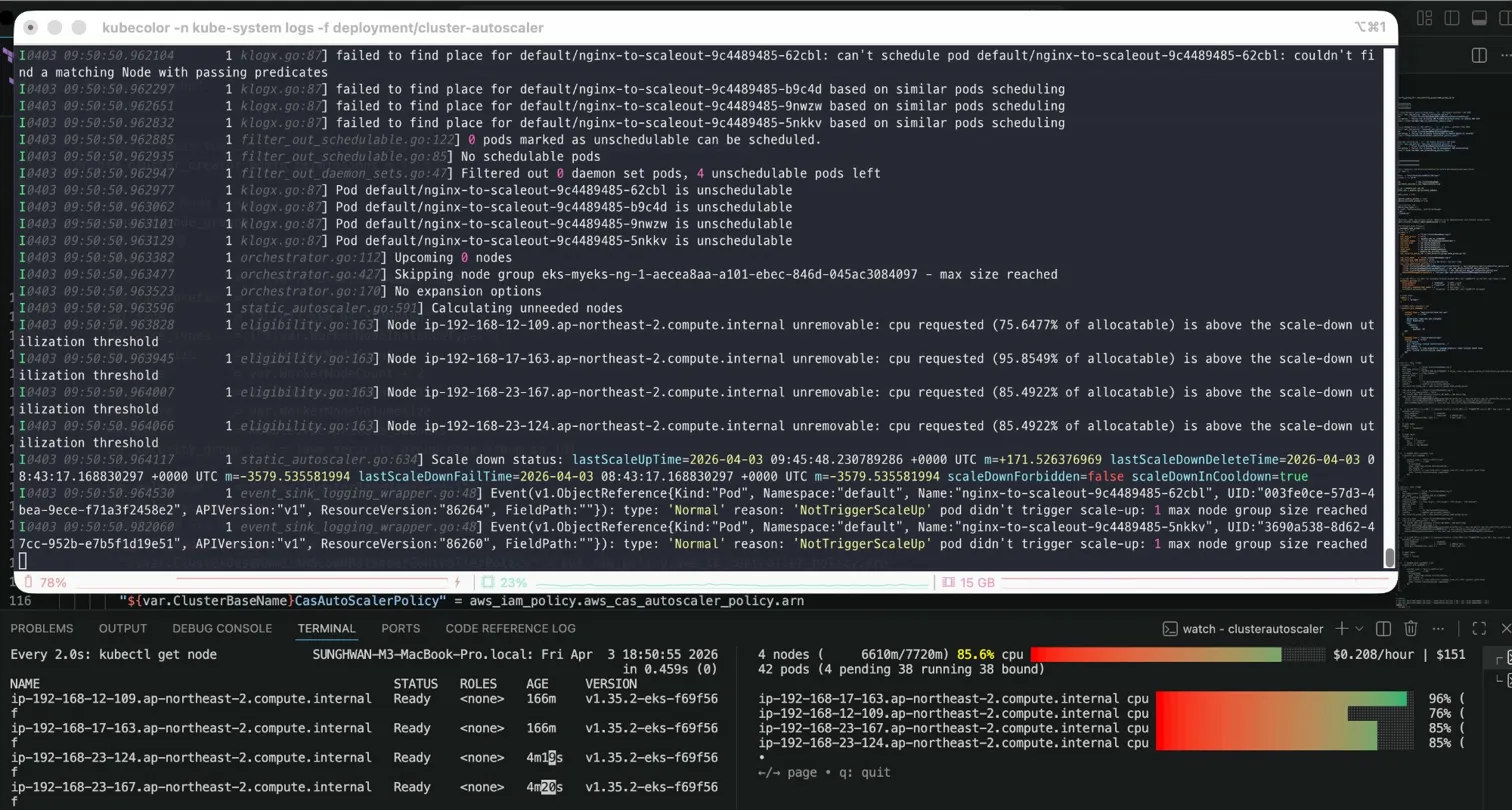Open terminal panel more actions ellipsis
The width and height of the screenshot is (1512, 810).
[x=1440, y=629]
